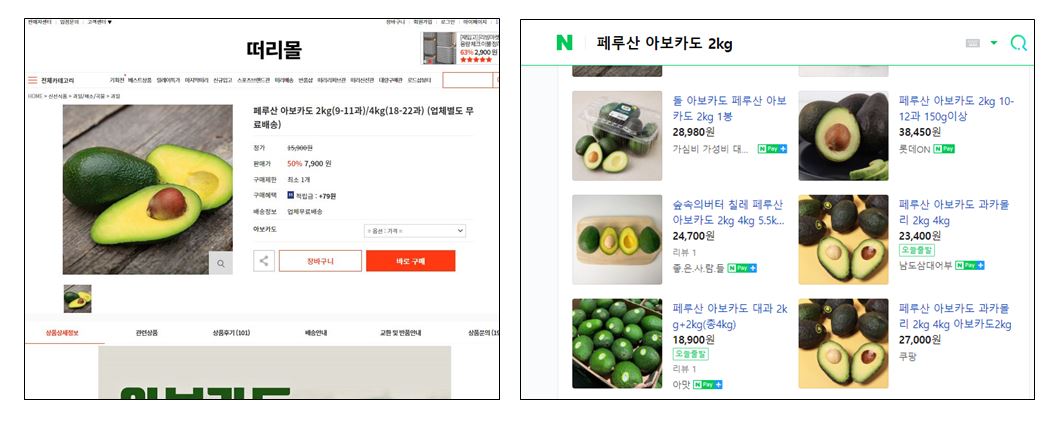Open the 전체카테고리 hamburger menu icon

click(x=32, y=80)
